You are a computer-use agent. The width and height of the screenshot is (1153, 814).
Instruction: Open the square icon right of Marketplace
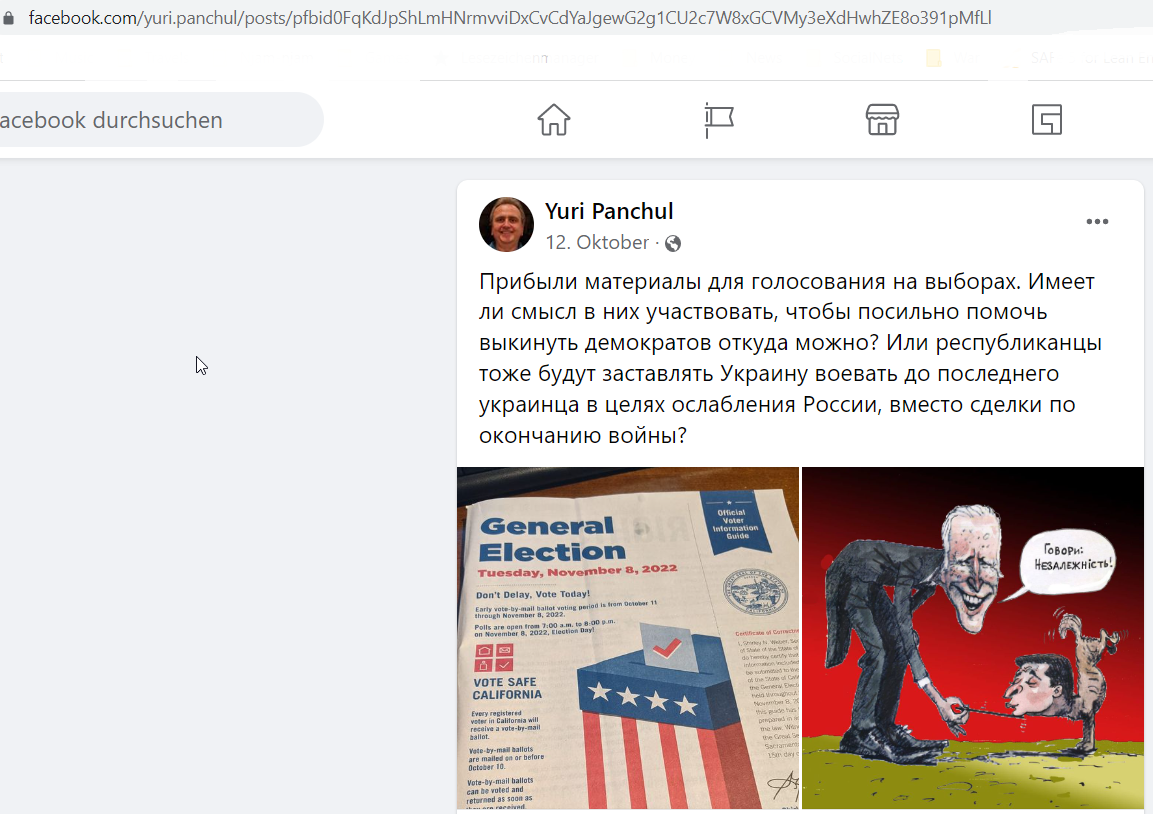click(1046, 120)
